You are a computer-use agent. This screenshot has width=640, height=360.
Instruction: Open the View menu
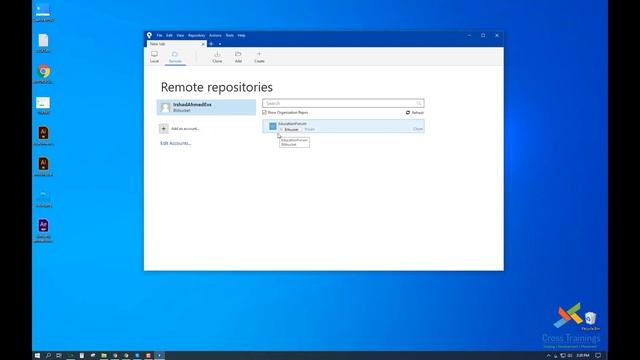pyautogui.click(x=180, y=36)
